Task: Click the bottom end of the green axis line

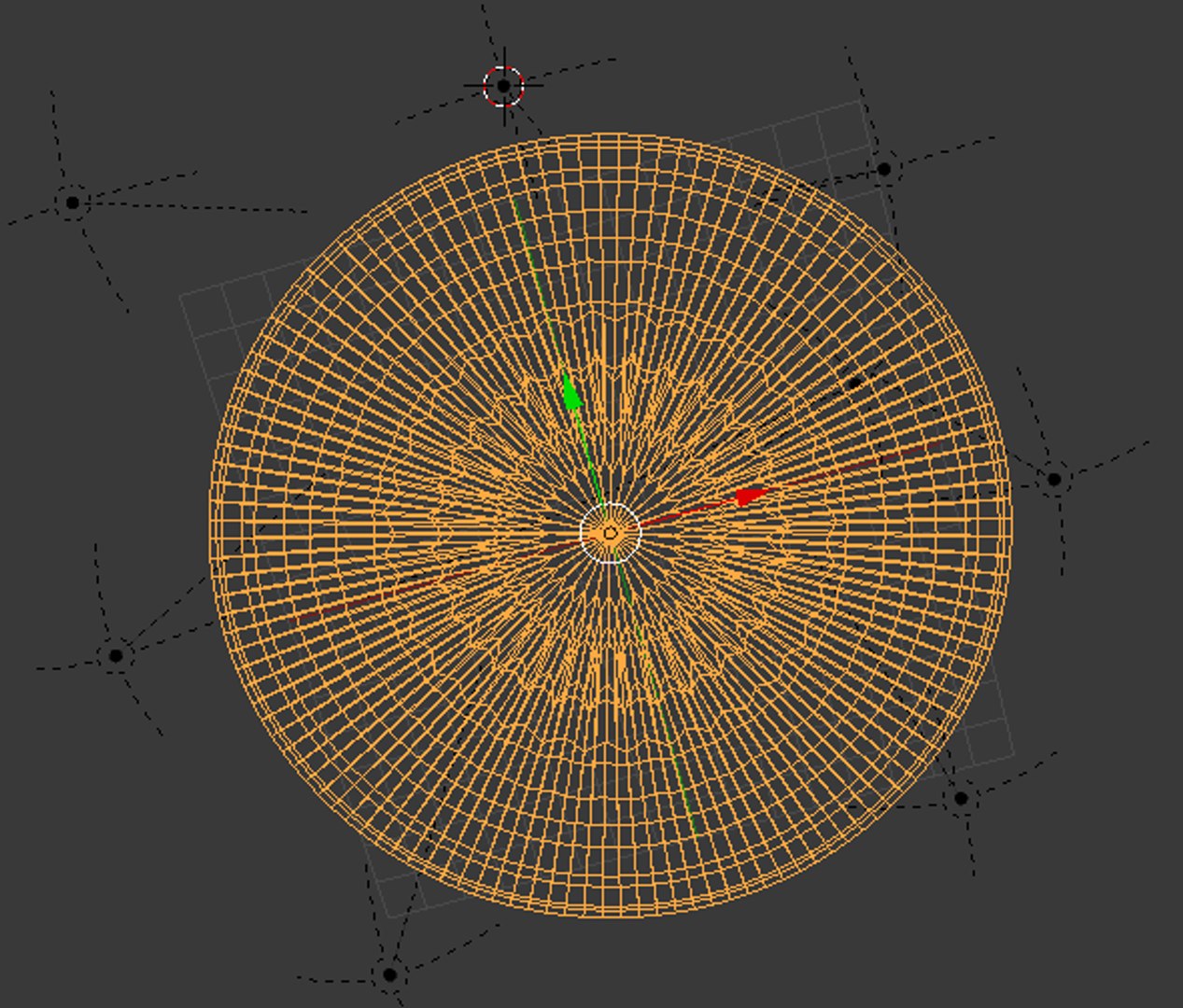Action: (x=697, y=833)
